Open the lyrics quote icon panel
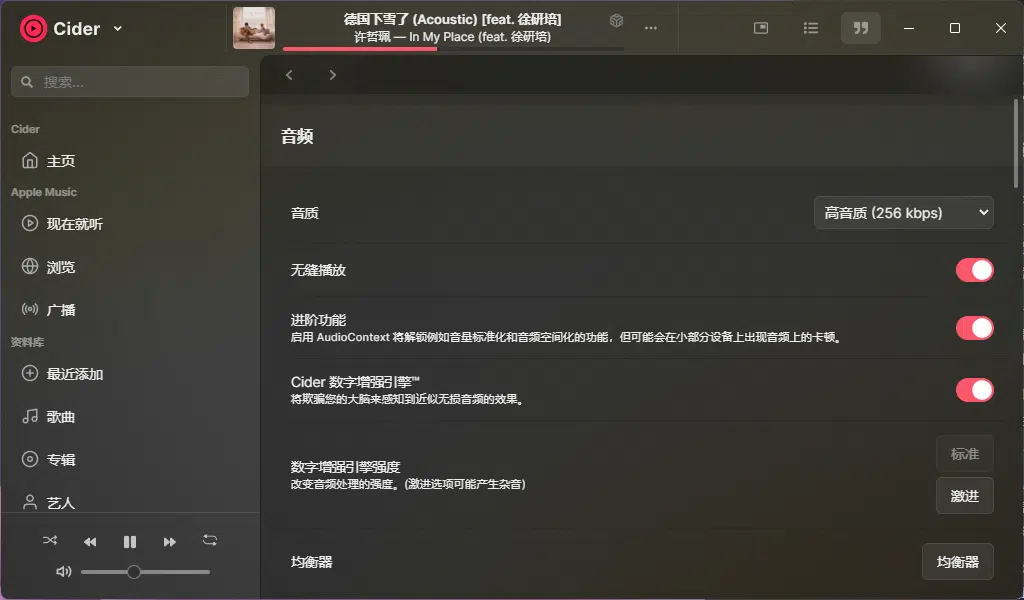This screenshot has width=1024, height=600. (860, 28)
